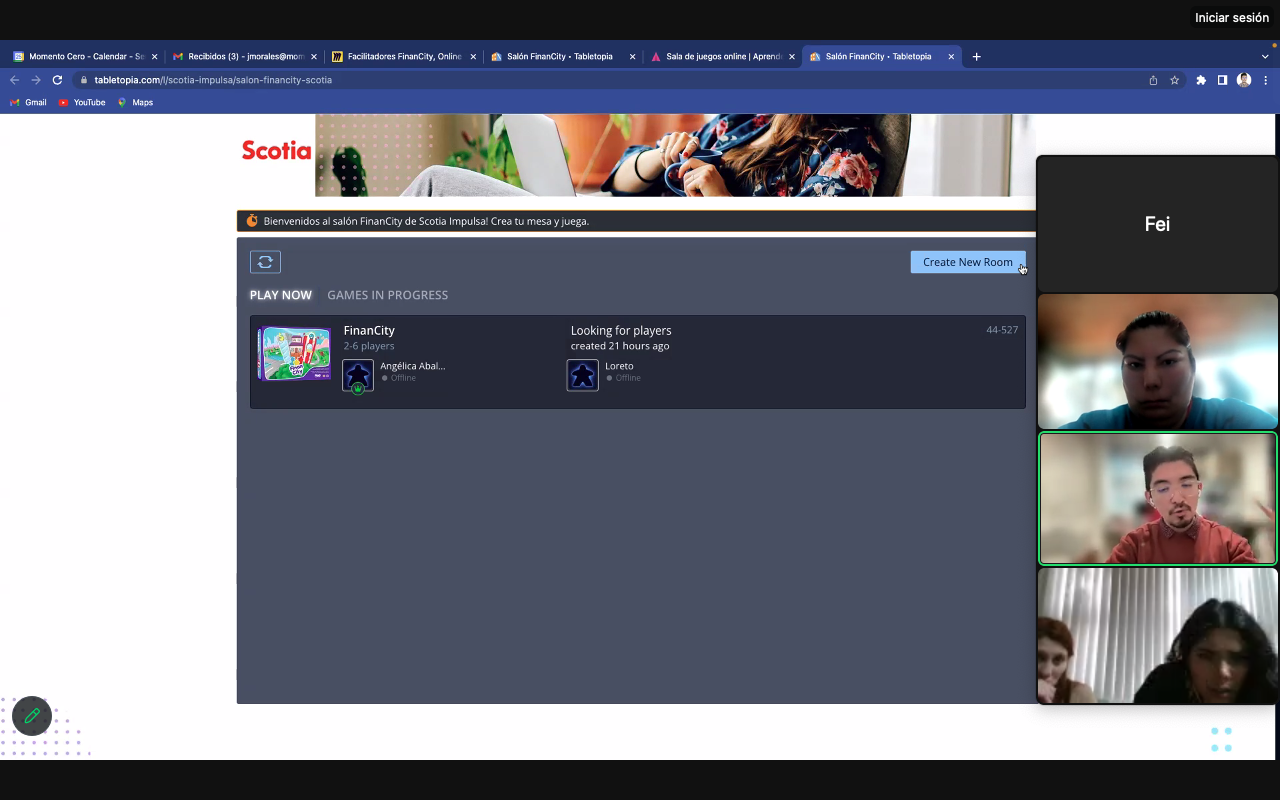Switch to the PLAY NOW tab
Viewport: 1280px width, 800px height.
(281, 295)
